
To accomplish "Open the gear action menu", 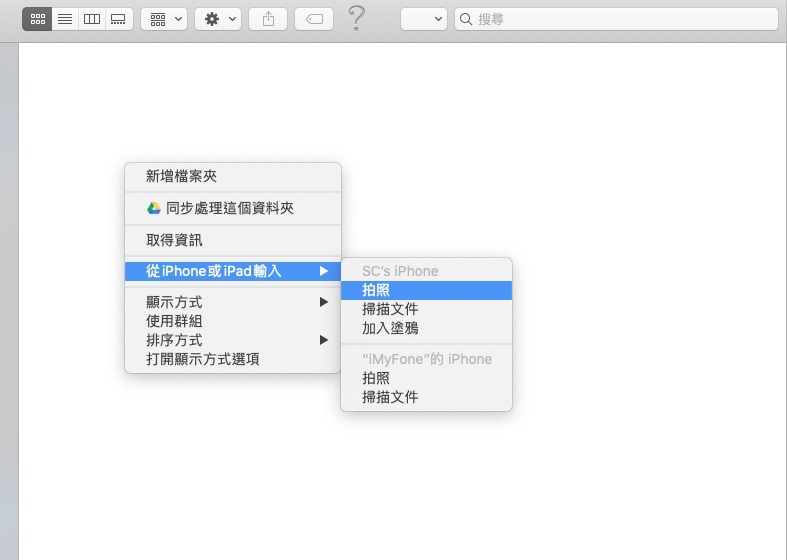I will (x=218, y=19).
